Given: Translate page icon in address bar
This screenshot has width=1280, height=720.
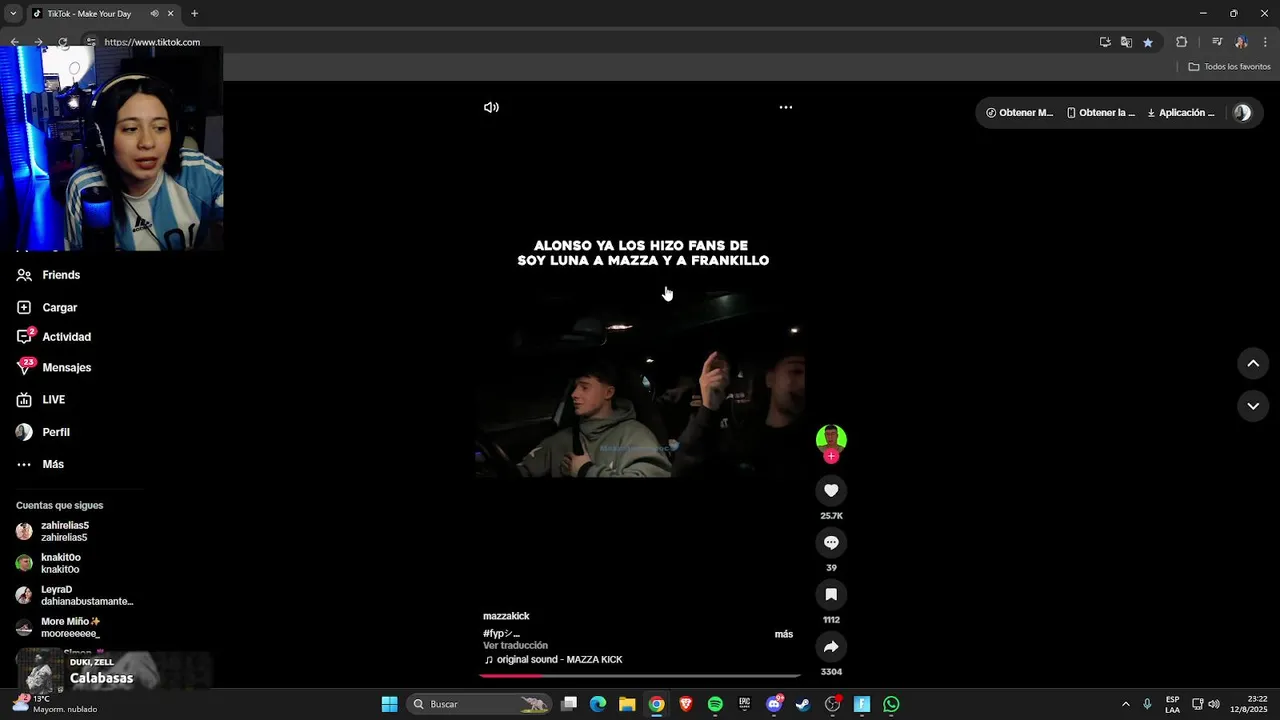Looking at the screenshot, I should (1126, 42).
